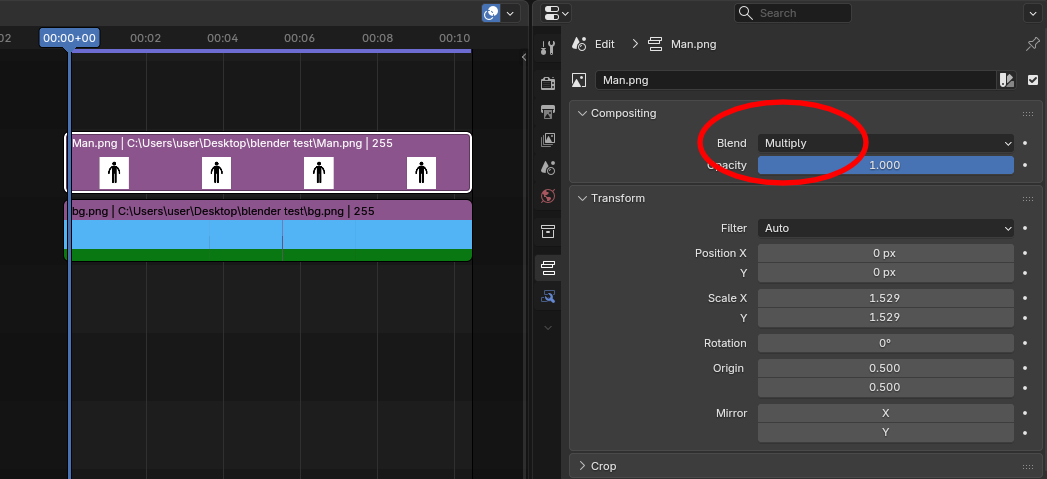Click the first Origin field showing 0.500
Screen dimensions: 1047x479
(x=885, y=368)
